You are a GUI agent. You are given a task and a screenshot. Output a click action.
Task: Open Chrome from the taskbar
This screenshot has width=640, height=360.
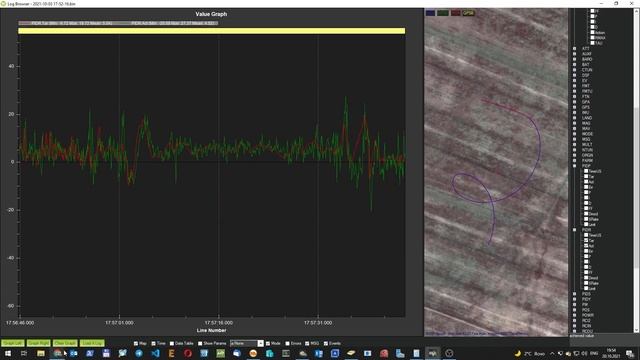(x=58, y=353)
